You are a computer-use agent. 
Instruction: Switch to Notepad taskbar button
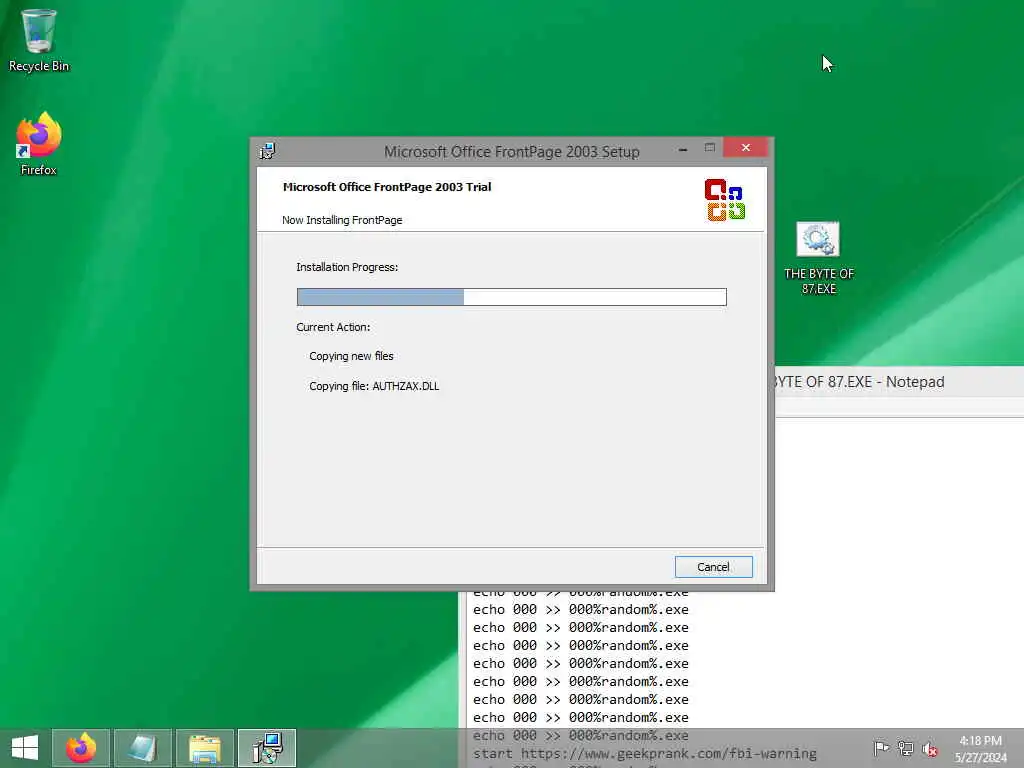(142, 748)
